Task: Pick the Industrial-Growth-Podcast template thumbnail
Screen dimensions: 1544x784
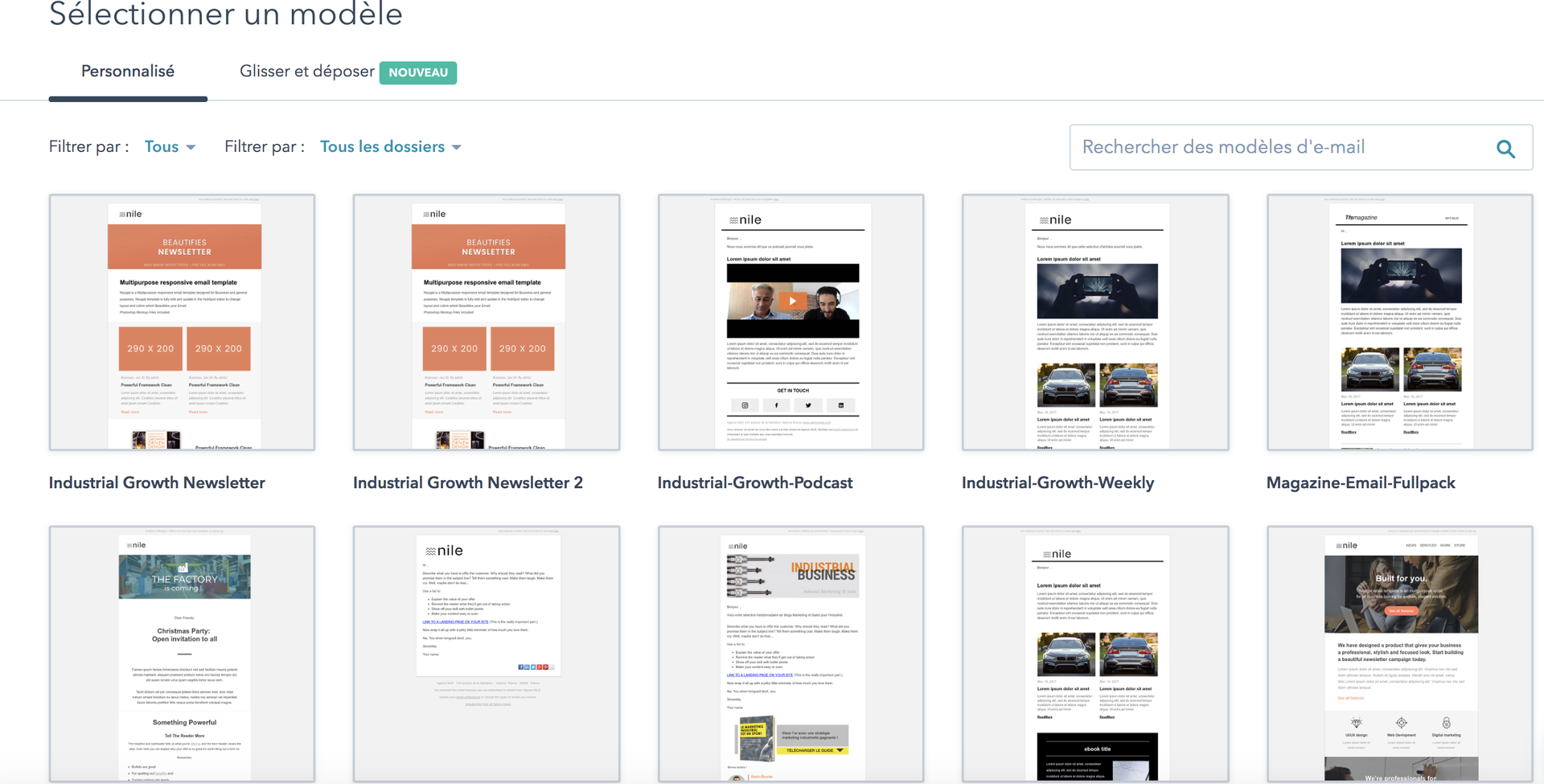Action: tap(790, 322)
